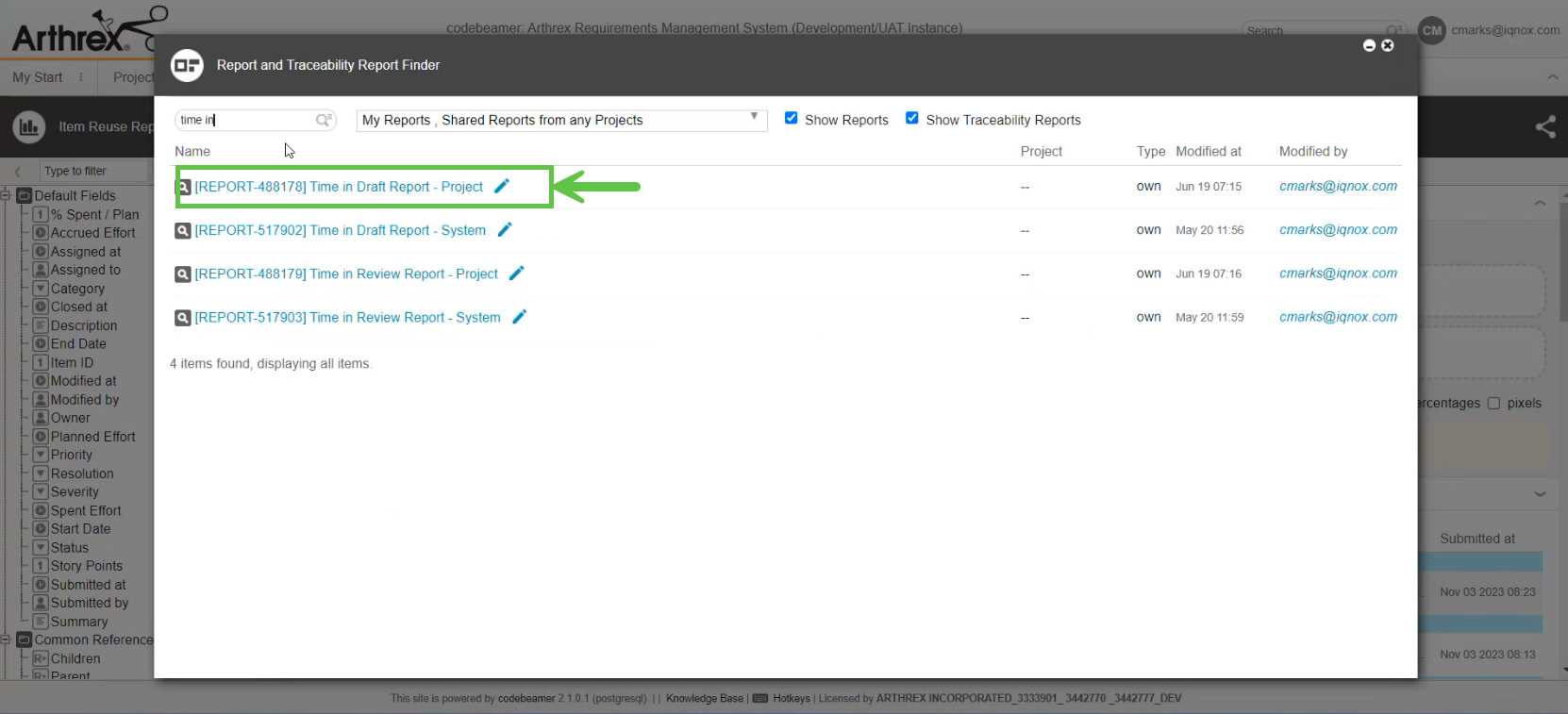The width and height of the screenshot is (1568, 714).
Task: Click the search magnifier icon in report filter box
Action: pos(324,120)
